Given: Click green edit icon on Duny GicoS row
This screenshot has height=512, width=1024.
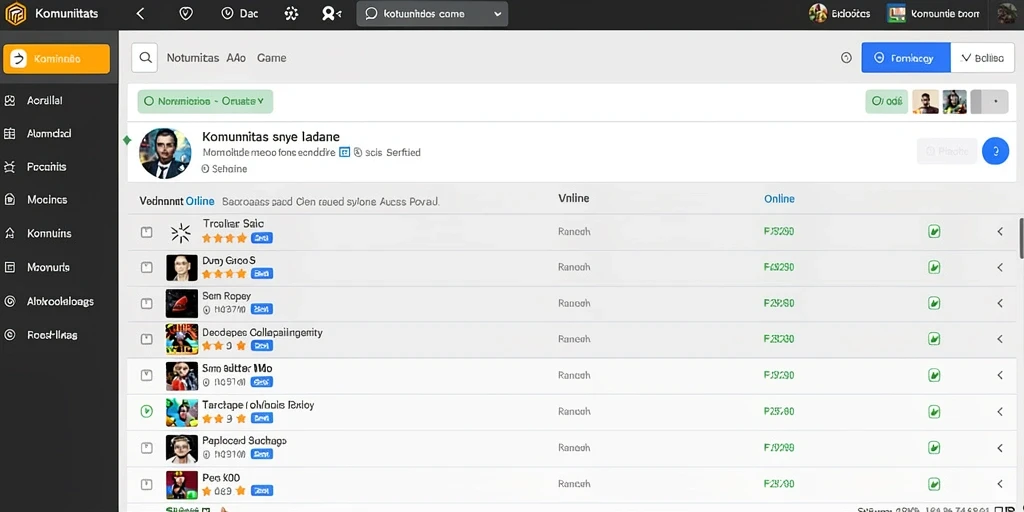Looking at the screenshot, I should coord(935,267).
